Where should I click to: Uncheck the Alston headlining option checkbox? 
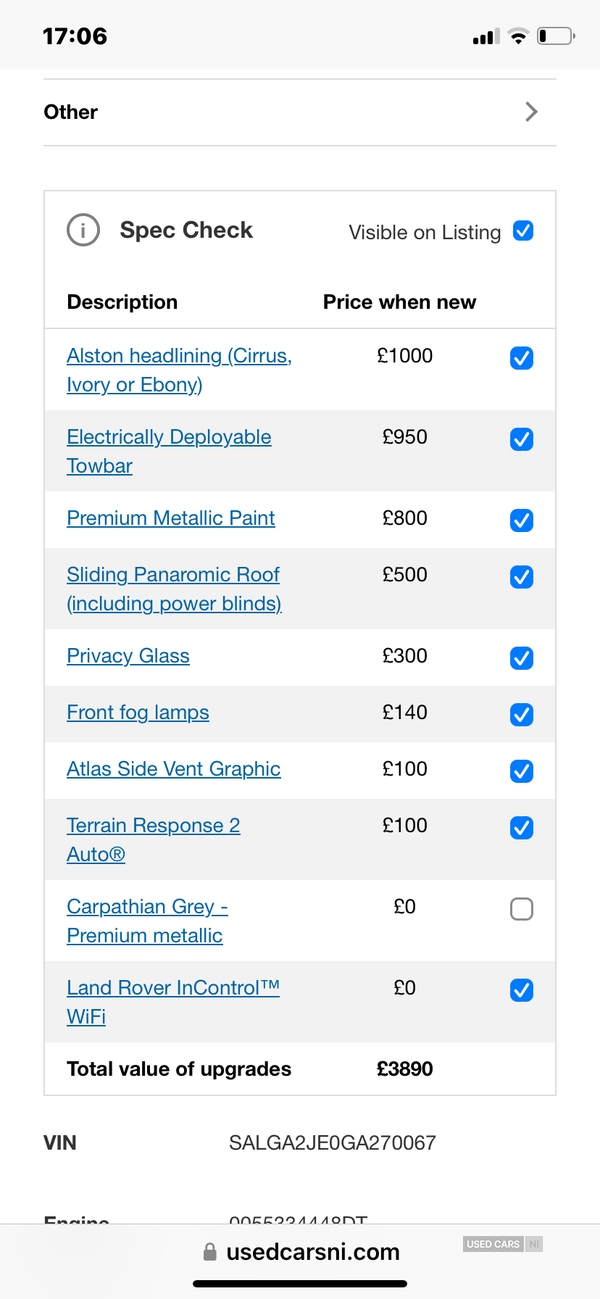tap(522, 358)
